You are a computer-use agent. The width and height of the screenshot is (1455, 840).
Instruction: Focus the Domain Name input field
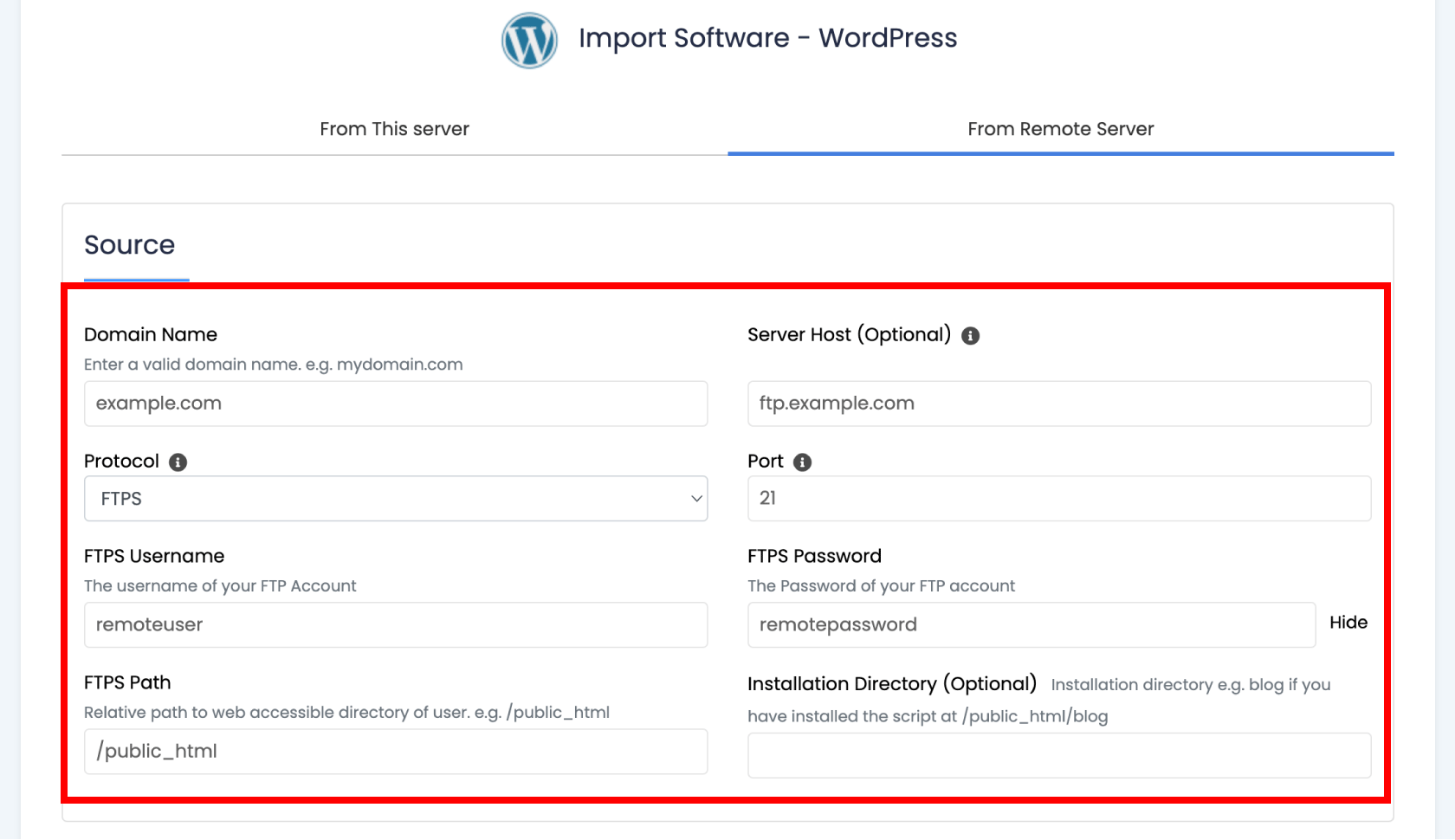pyautogui.click(x=396, y=404)
